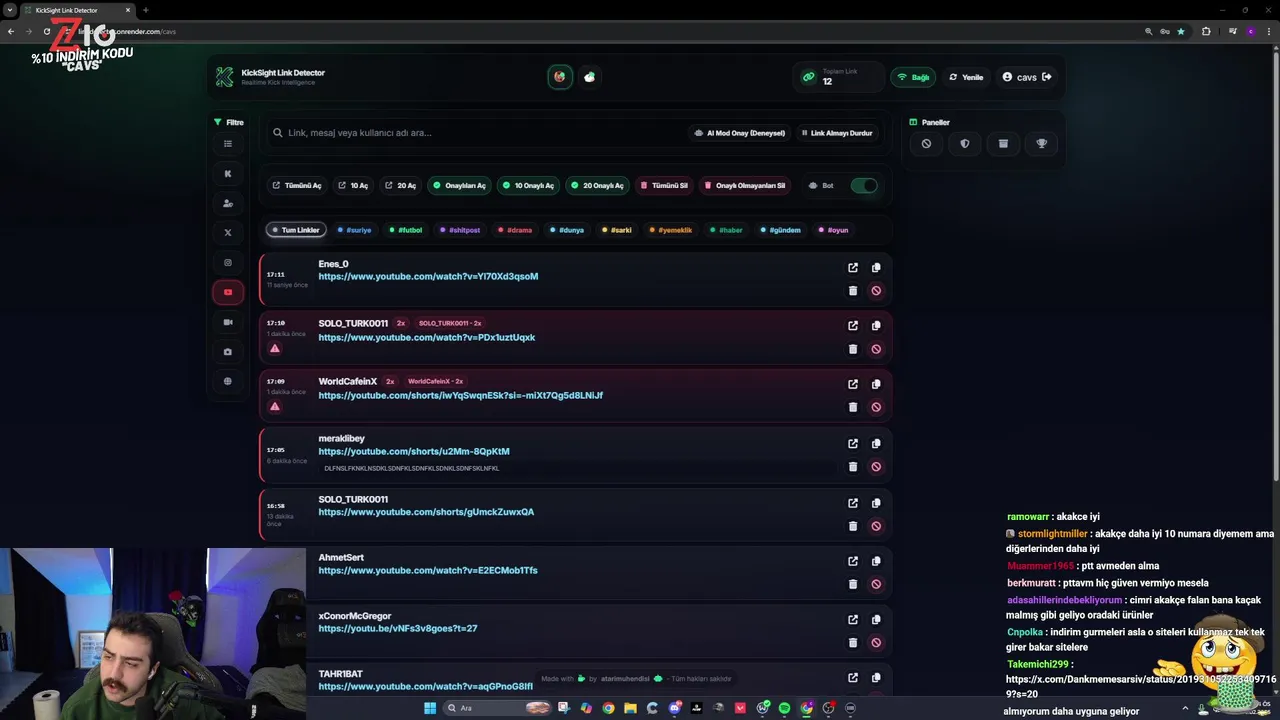This screenshot has height=720, width=1280.
Task: Open the trophy panel icon under Paneller
Action: point(1042,144)
